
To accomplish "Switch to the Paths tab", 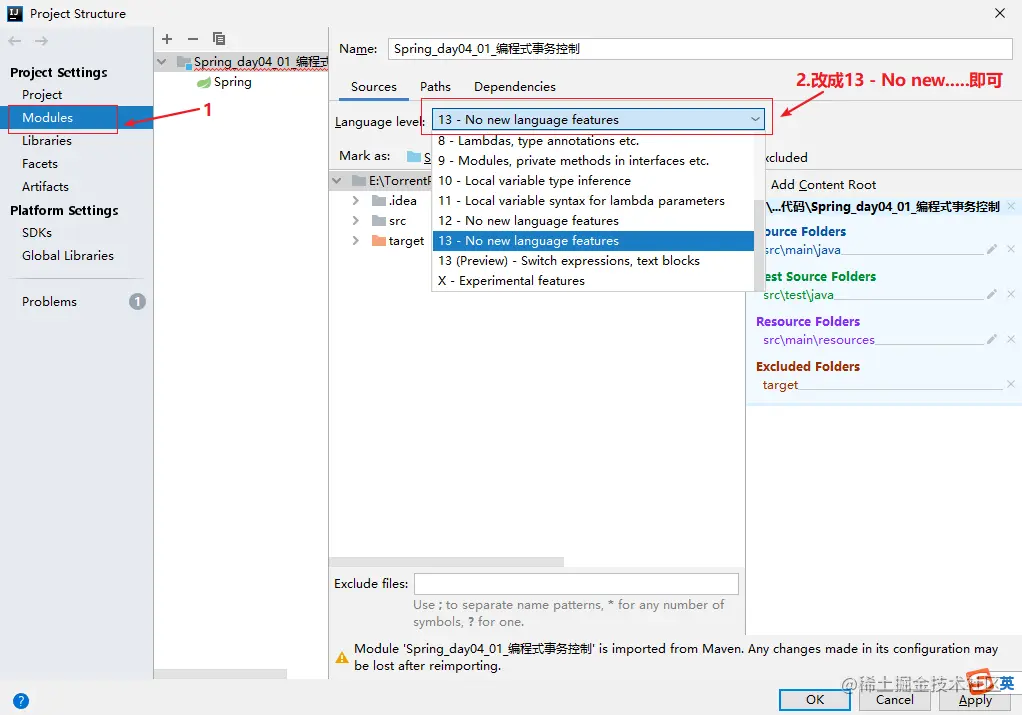I will pyautogui.click(x=435, y=87).
